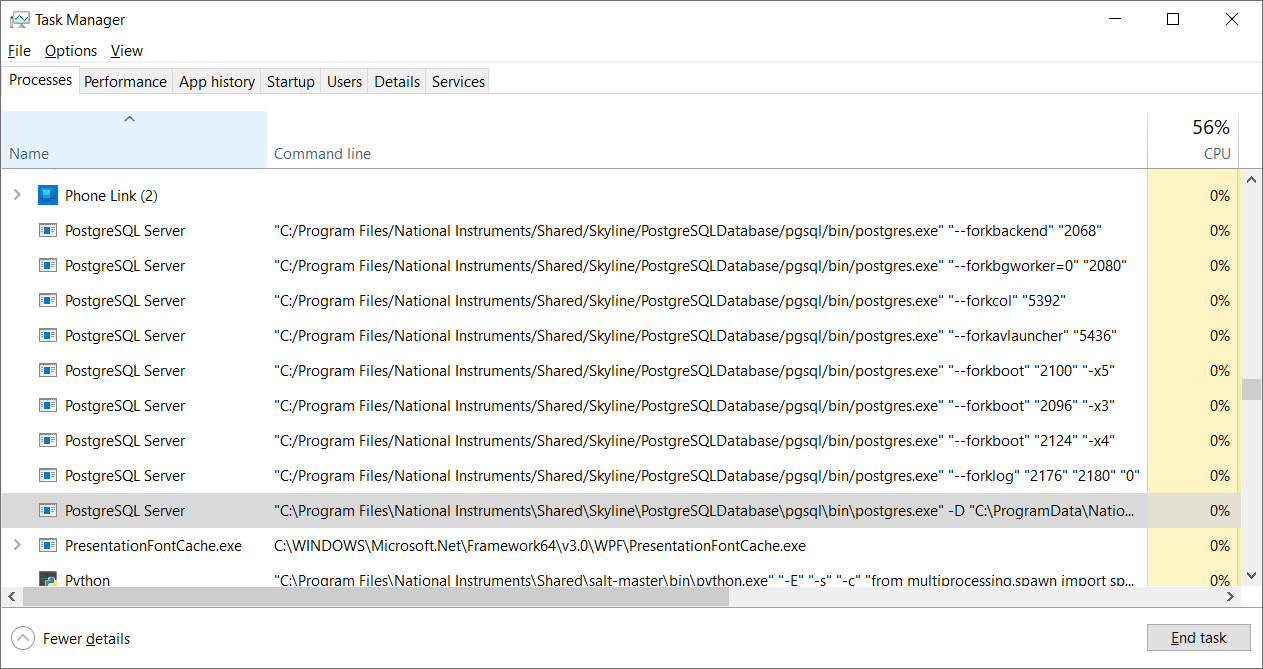
Task: Select command line with -D "C:\ProgramData
Action: tap(705, 511)
